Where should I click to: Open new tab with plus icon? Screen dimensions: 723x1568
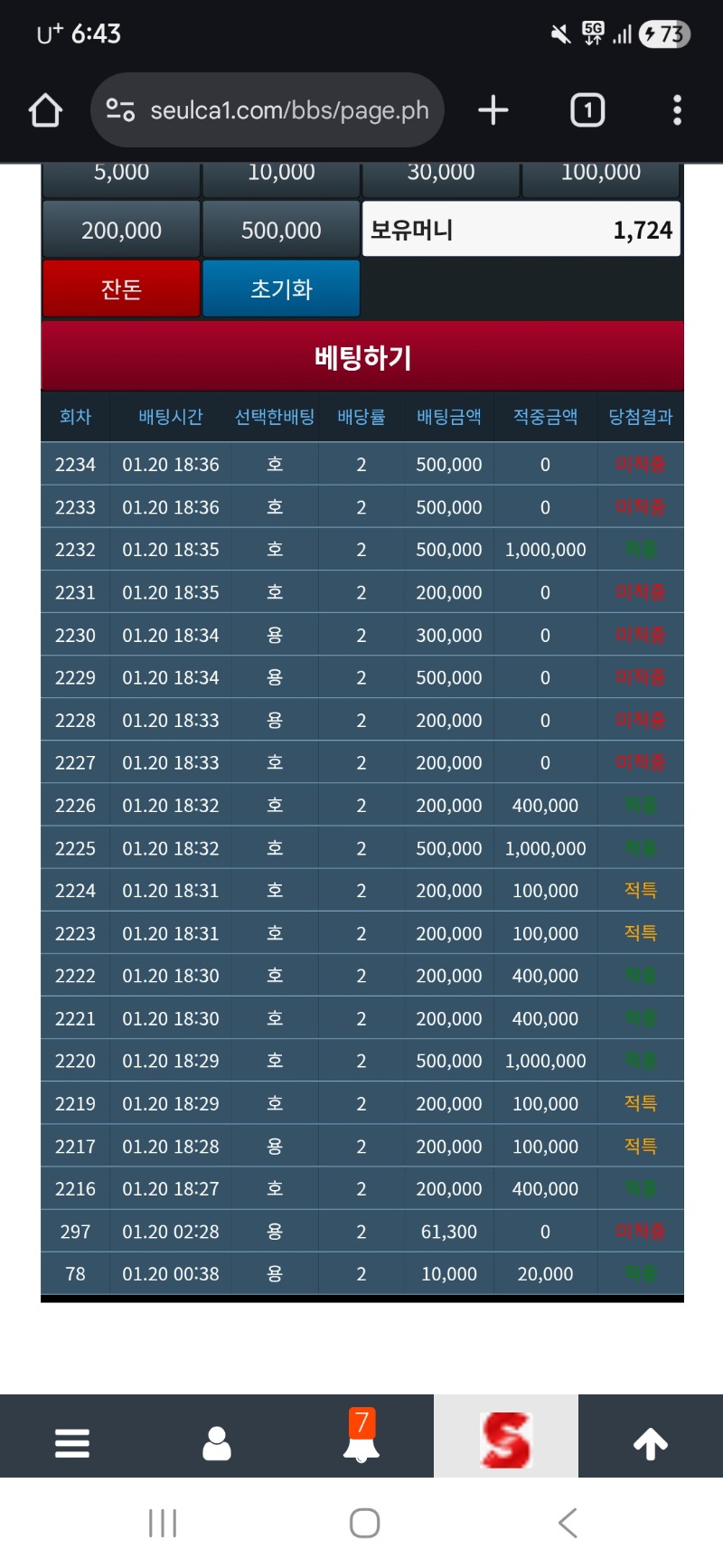[493, 110]
